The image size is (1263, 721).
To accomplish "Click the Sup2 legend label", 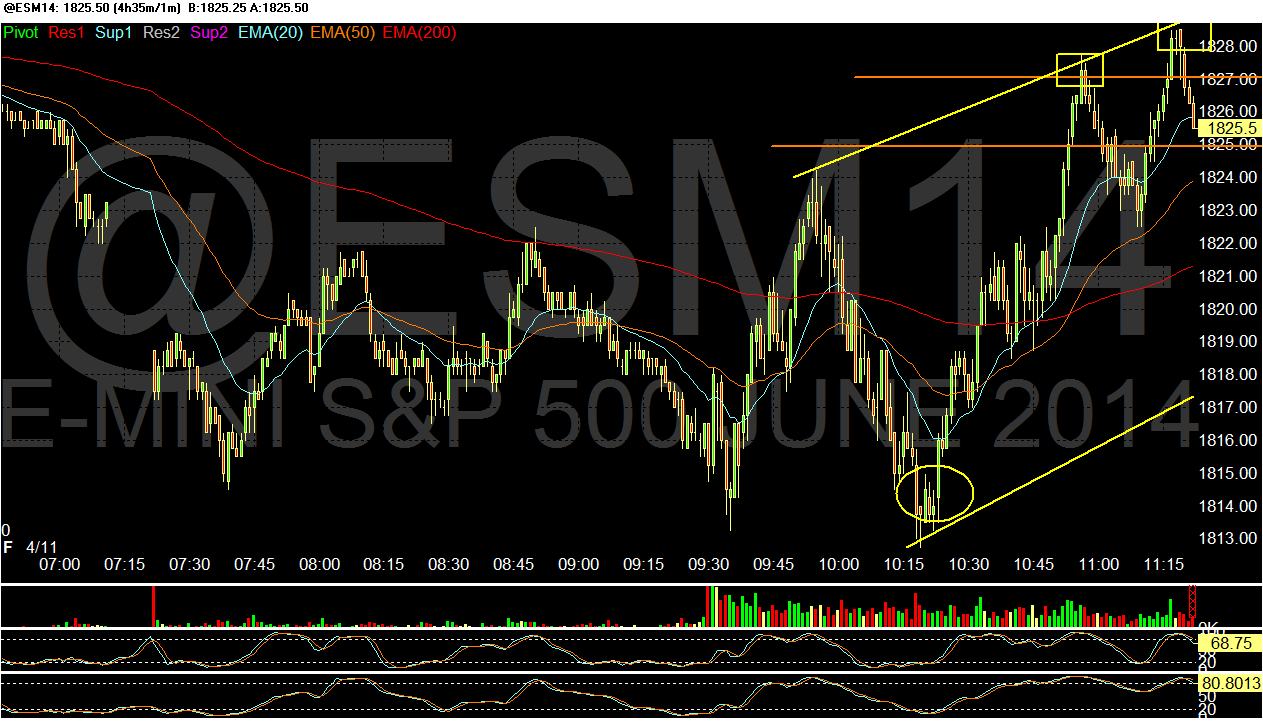I will click(209, 32).
